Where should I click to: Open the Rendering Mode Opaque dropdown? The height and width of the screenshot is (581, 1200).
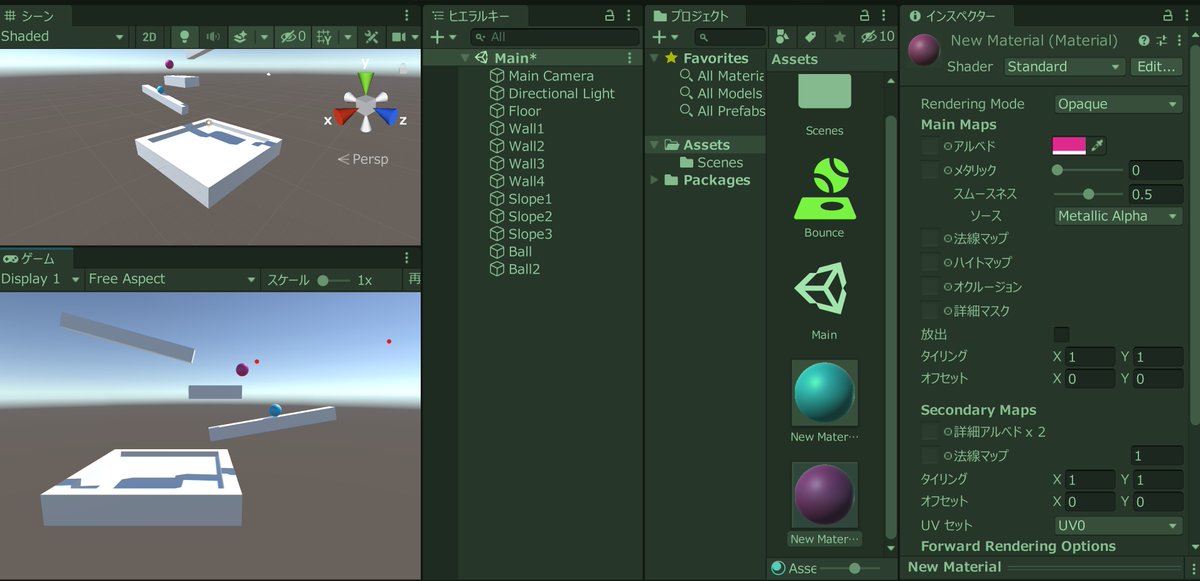pos(1117,103)
